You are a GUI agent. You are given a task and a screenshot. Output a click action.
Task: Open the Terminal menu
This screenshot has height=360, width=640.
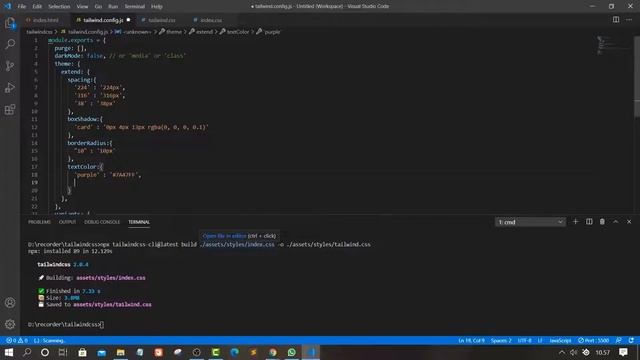(134, 7)
